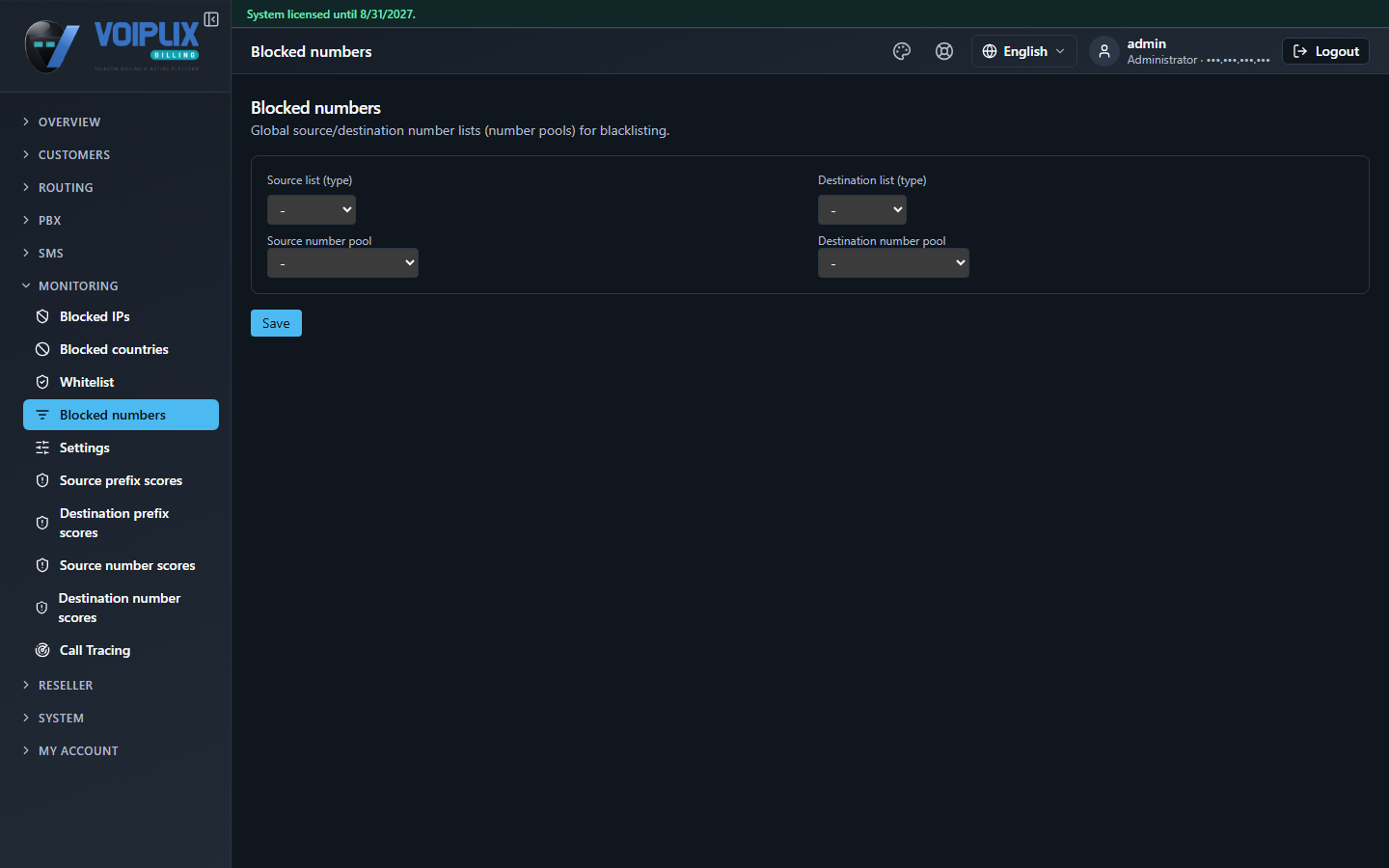
Task: Open Source number scores page
Action: (121, 565)
